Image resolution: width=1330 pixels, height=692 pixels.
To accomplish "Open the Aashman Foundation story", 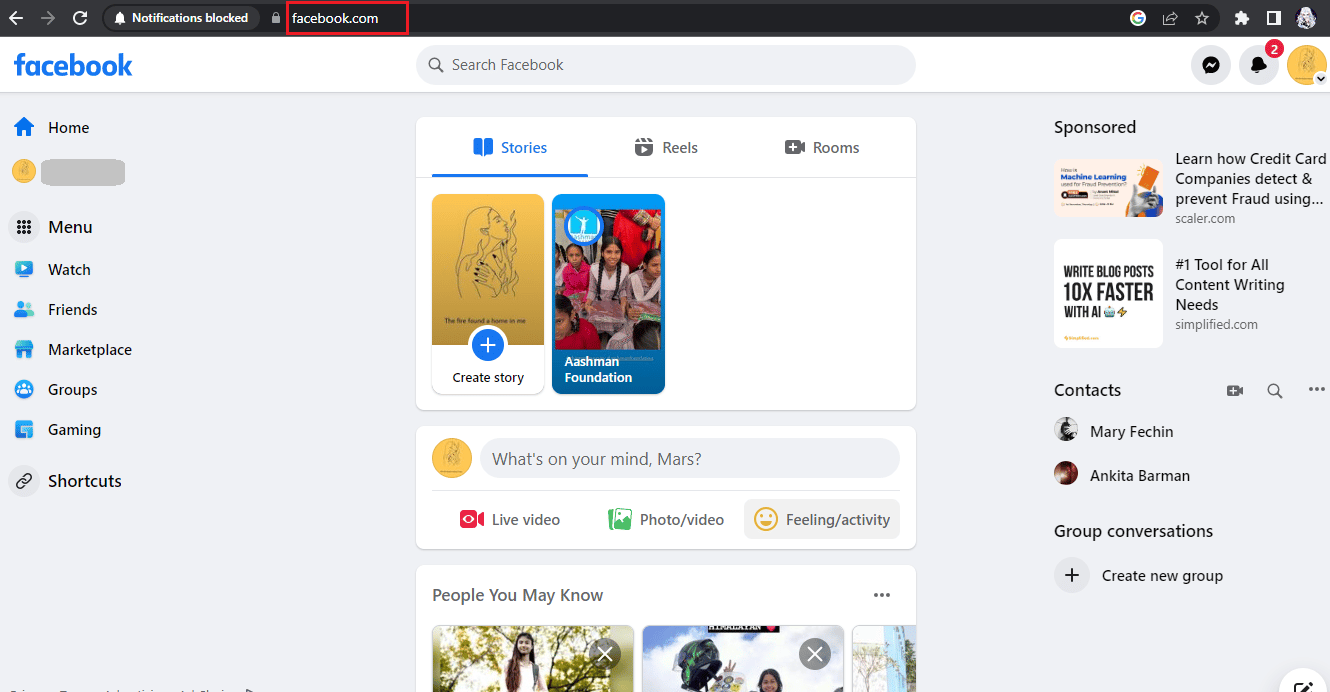I will coord(608,294).
